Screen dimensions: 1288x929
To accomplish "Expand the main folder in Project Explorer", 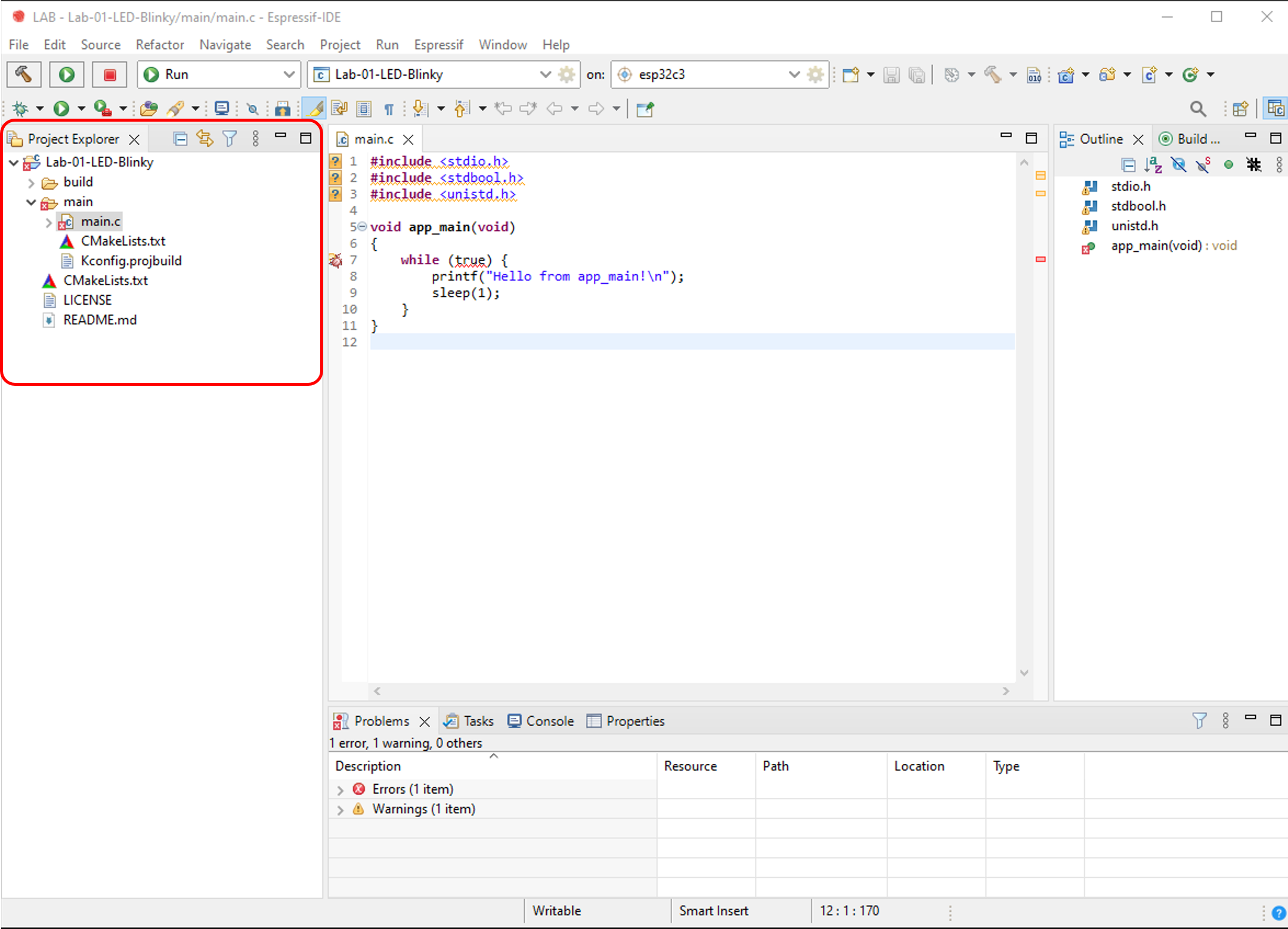I will [30, 201].
